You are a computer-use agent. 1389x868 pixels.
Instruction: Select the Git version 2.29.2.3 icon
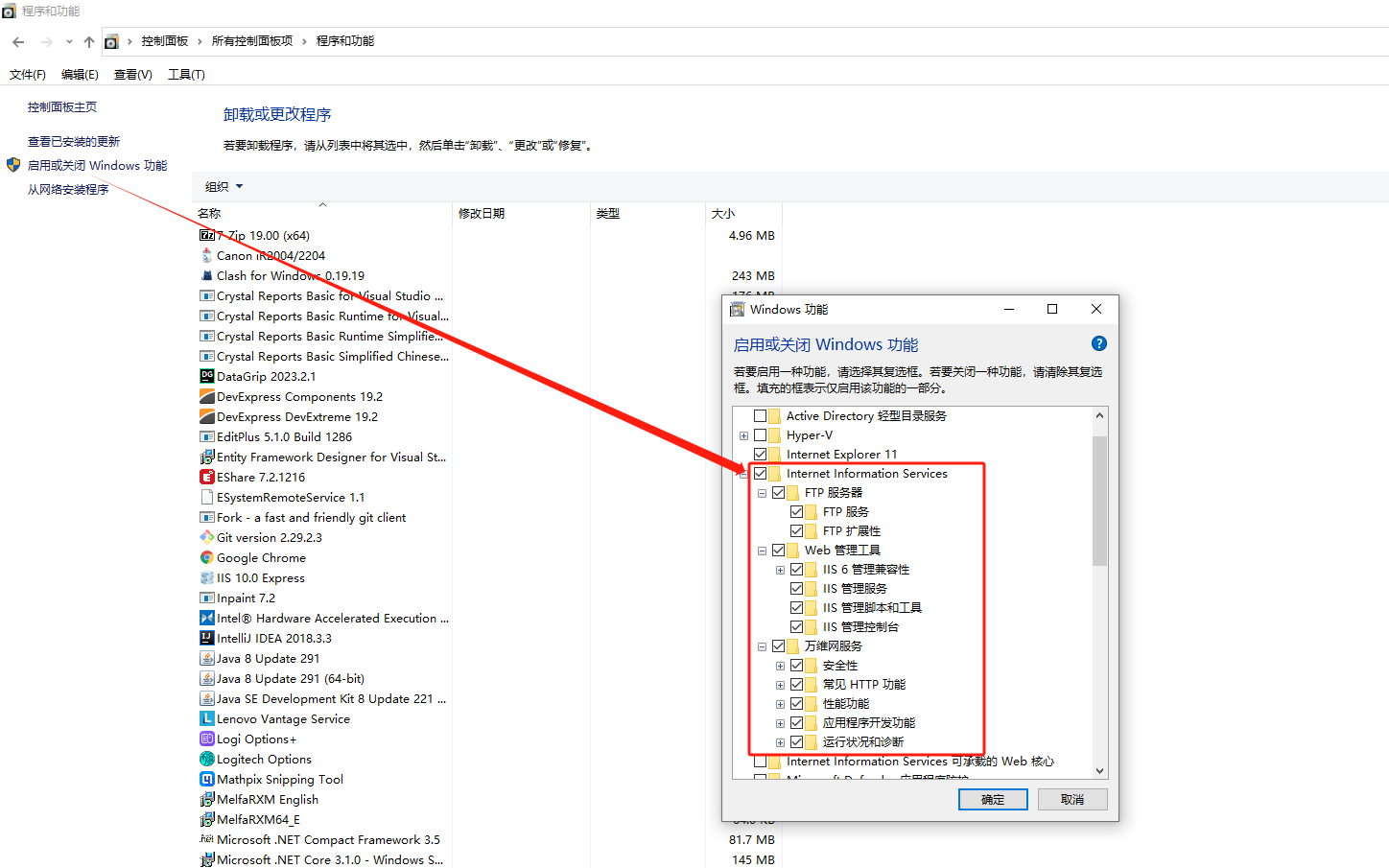[x=207, y=537]
